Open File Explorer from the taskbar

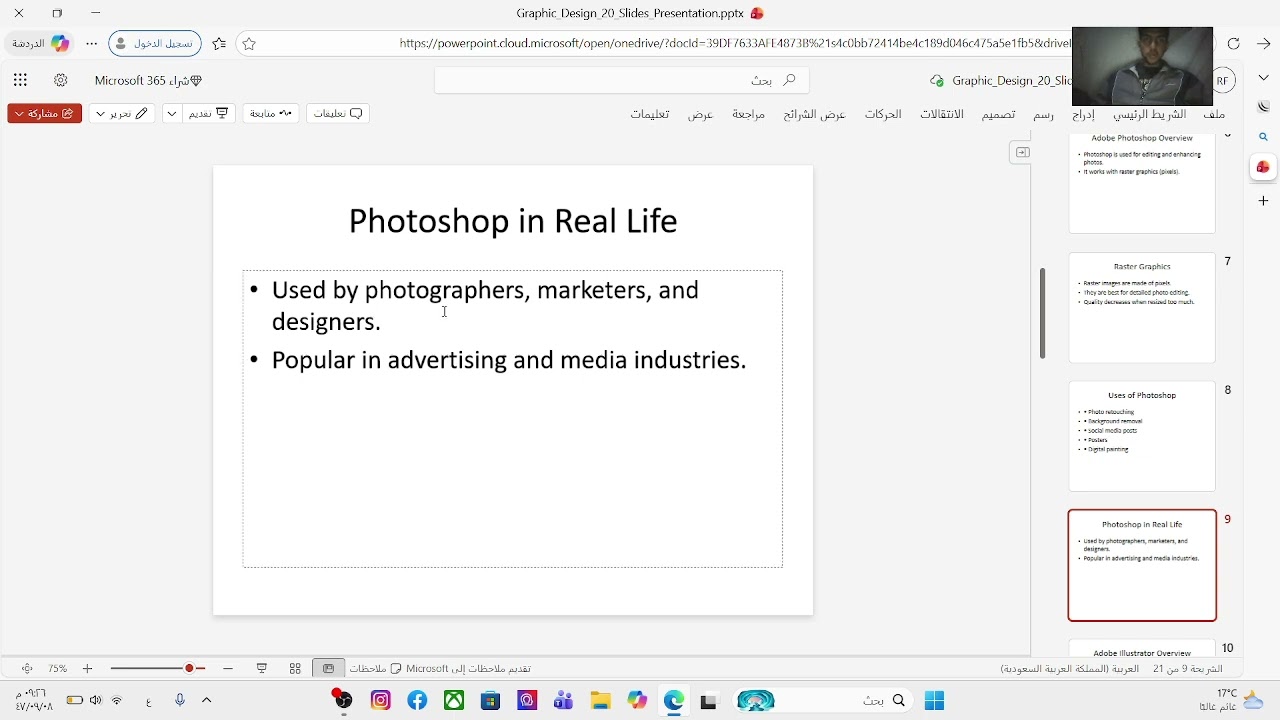pos(600,701)
